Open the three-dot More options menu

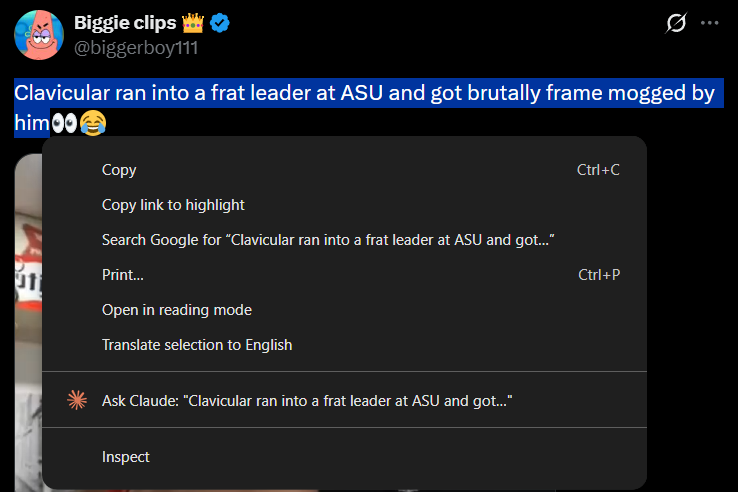[x=709, y=23]
